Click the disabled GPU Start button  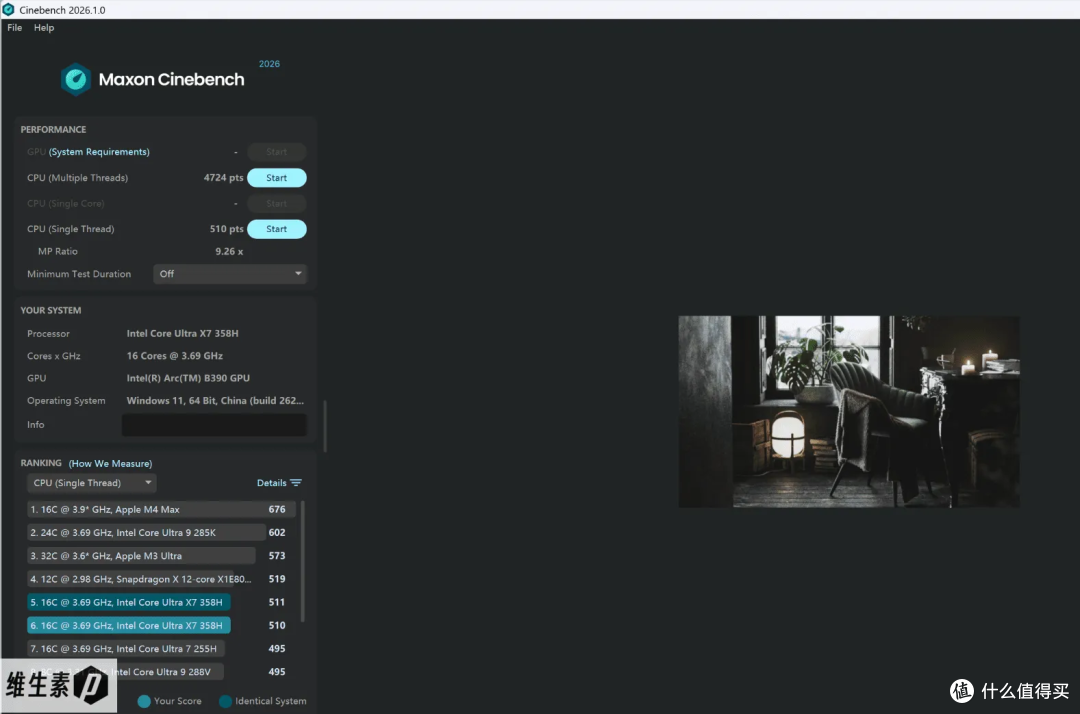click(277, 151)
